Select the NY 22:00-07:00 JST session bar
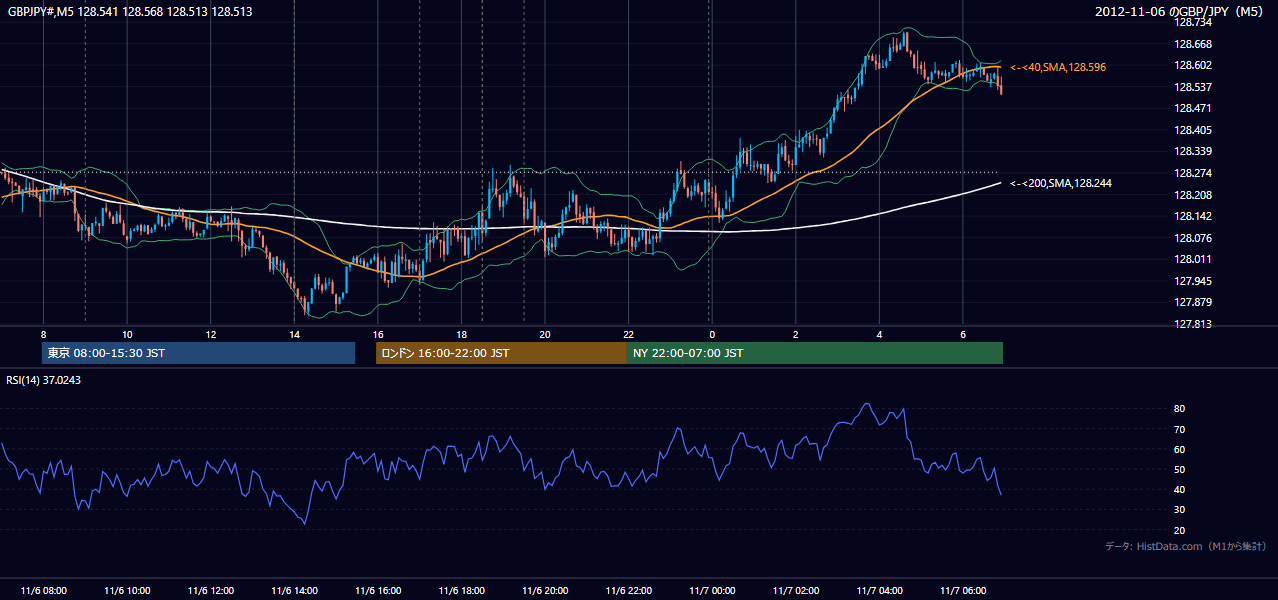 815,353
